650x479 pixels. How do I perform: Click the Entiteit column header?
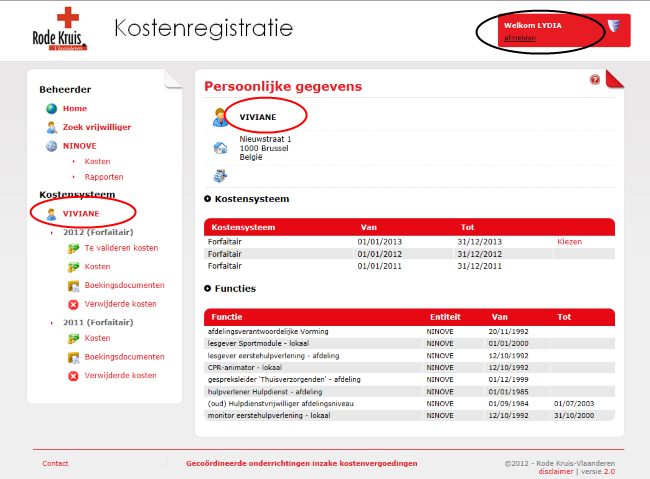[445, 317]
